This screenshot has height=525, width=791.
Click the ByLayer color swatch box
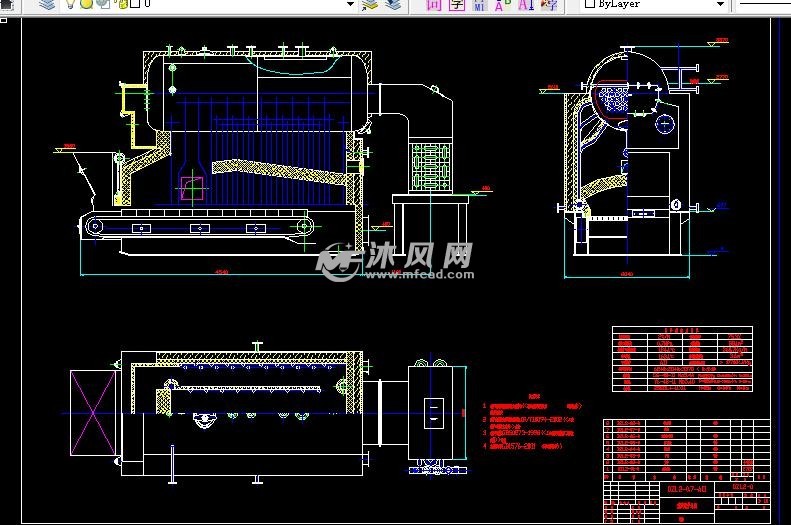click(590, 4)
